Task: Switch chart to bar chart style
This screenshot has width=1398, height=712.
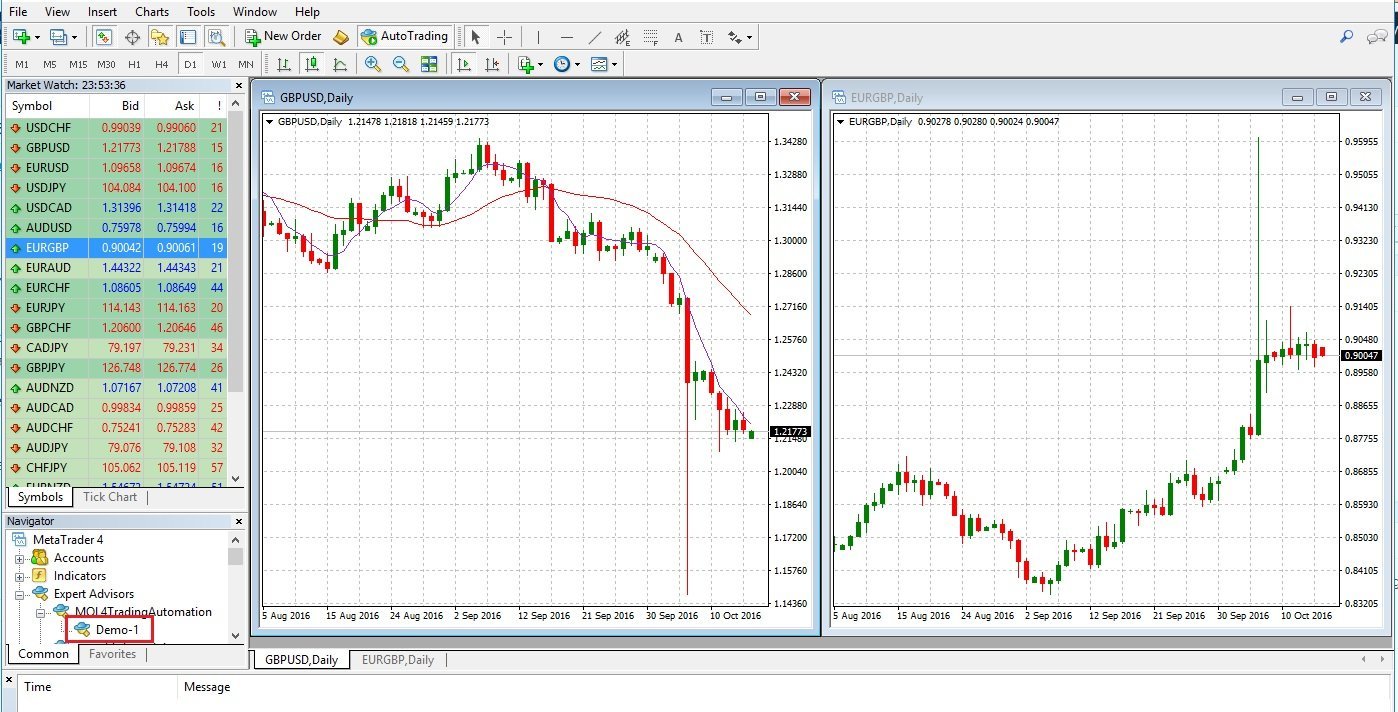Action: 284,64
